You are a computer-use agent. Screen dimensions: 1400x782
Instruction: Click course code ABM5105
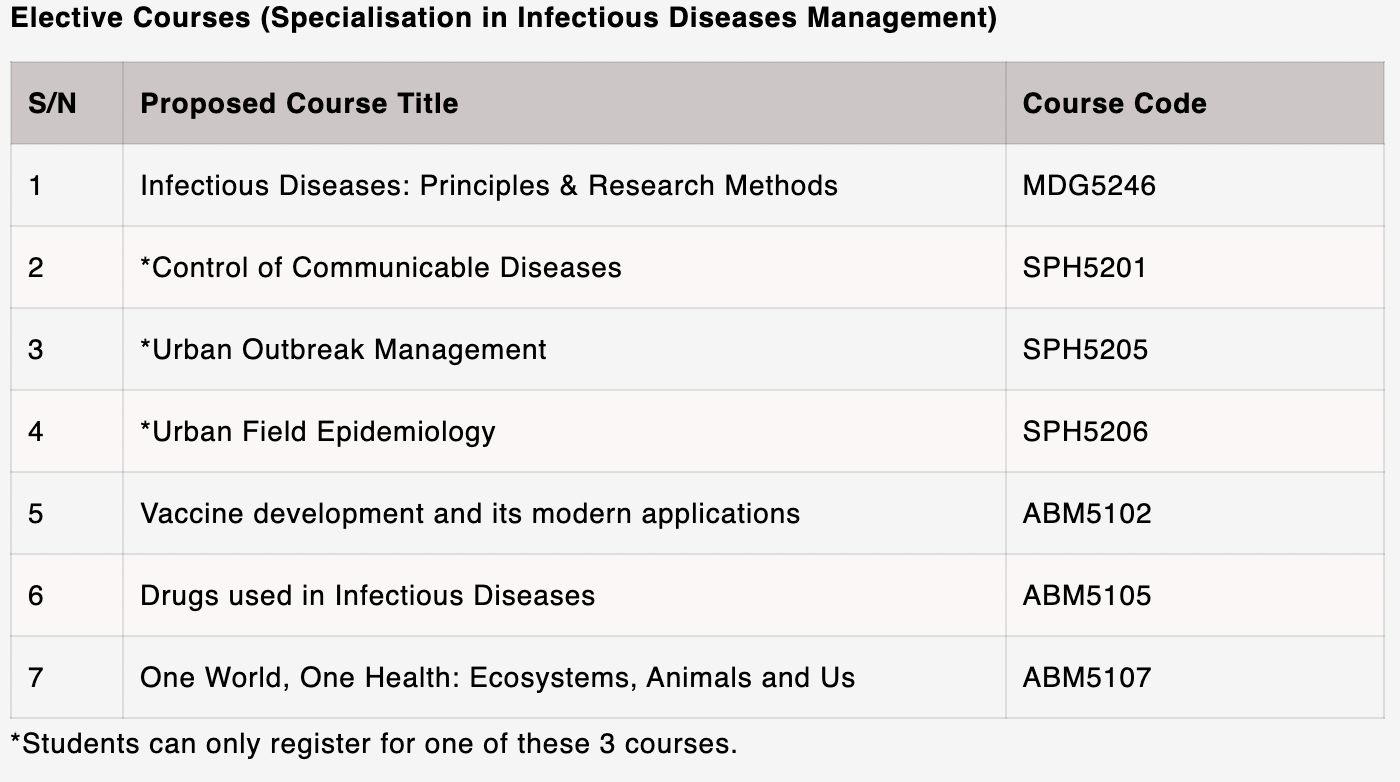point(1087,595)
